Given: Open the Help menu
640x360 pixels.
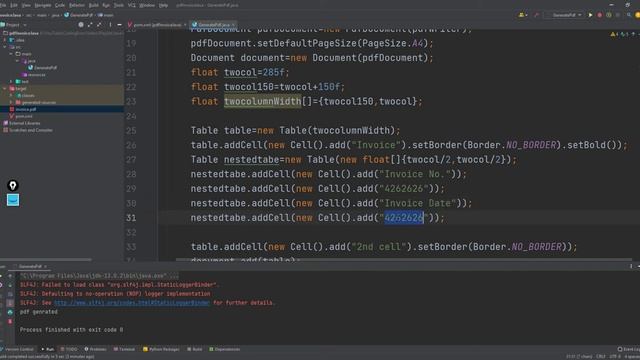Looking at the screenshot, I should coord(163,5).
